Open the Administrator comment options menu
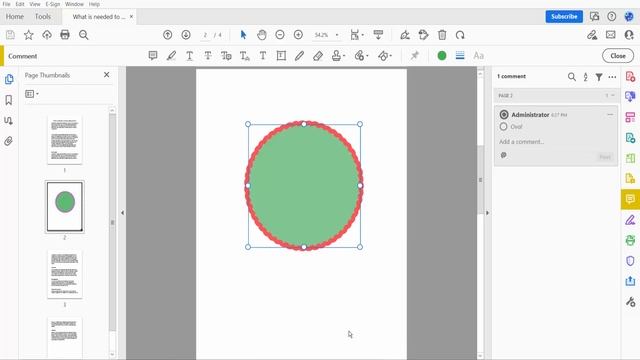 [x=610, y=115]
